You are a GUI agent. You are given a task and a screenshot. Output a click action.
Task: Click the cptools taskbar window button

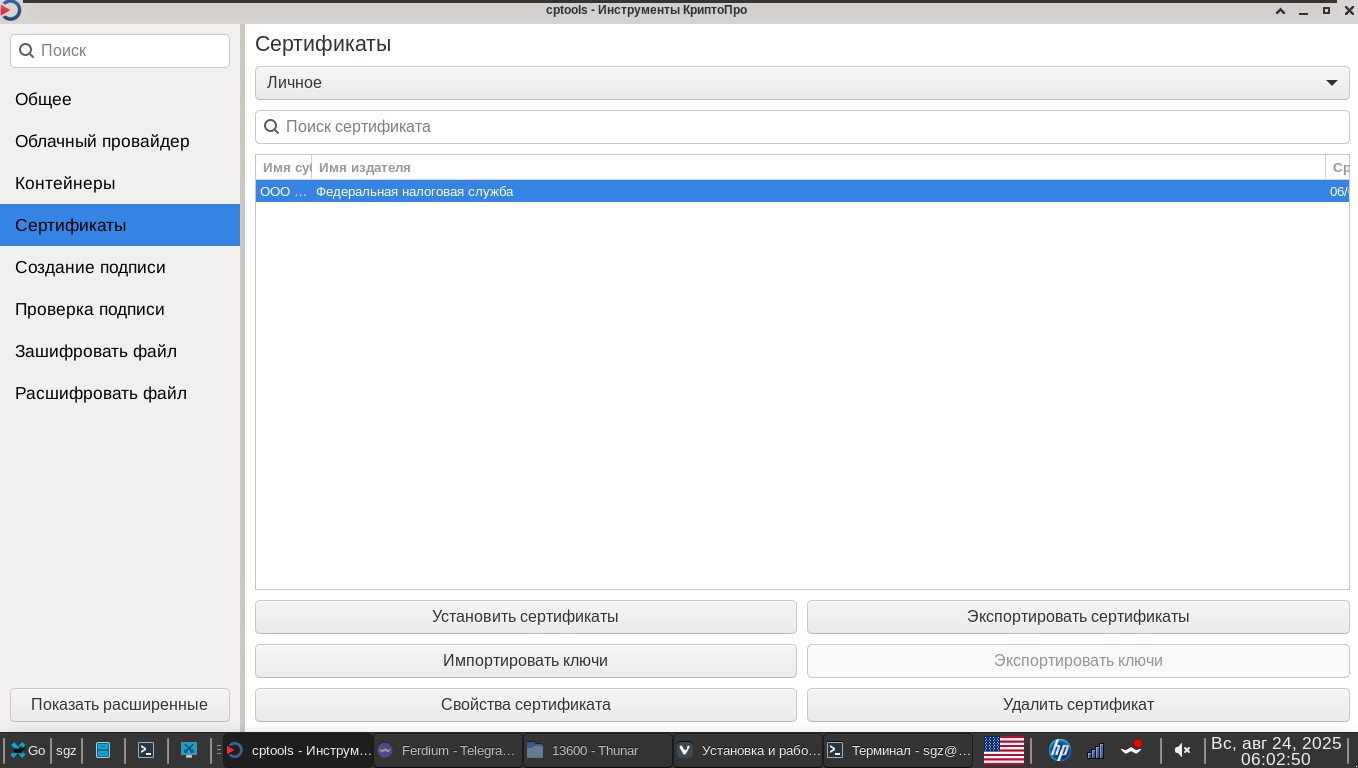click(x=298, y=750)
